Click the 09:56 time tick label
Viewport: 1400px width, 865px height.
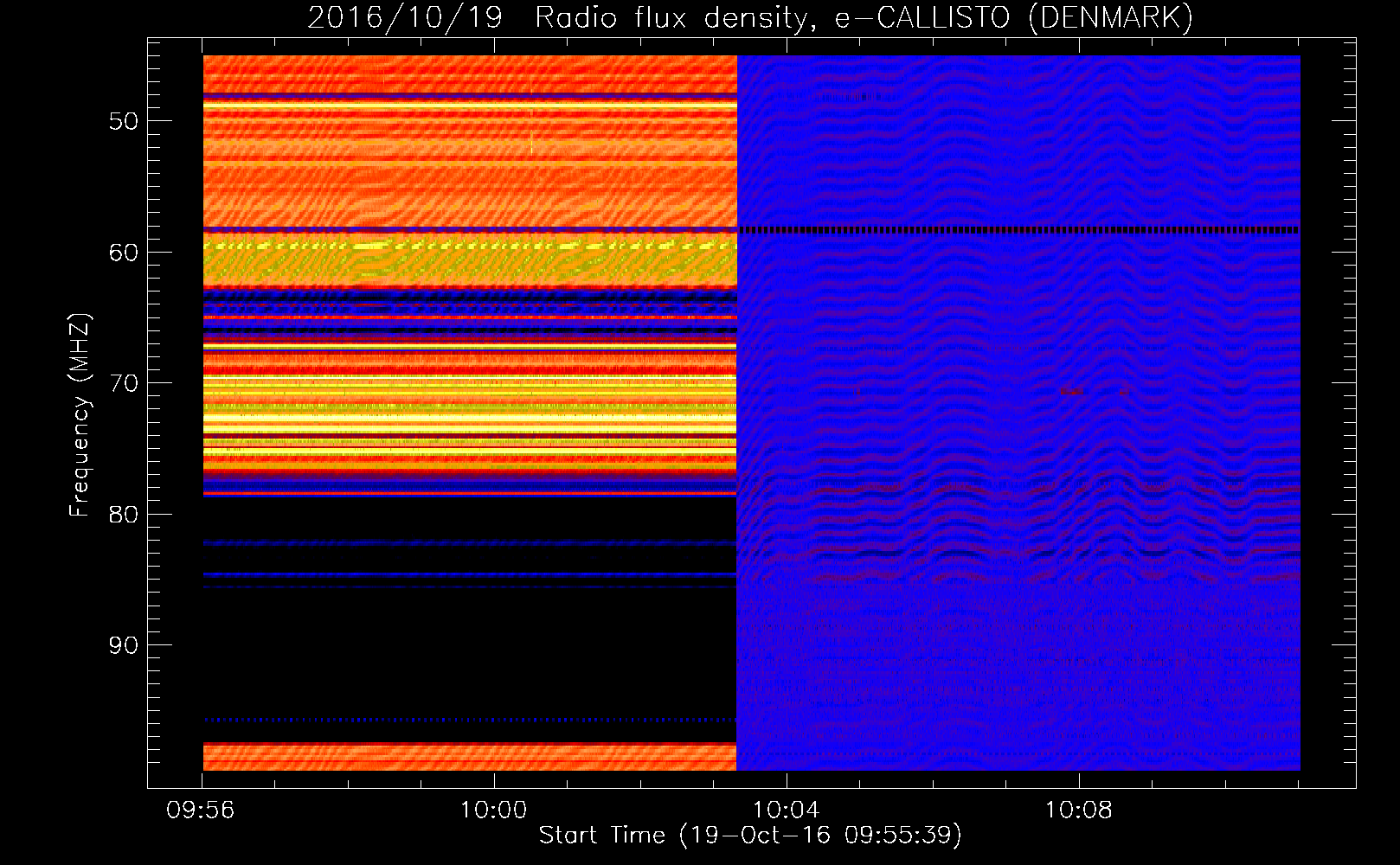point(201,811)
